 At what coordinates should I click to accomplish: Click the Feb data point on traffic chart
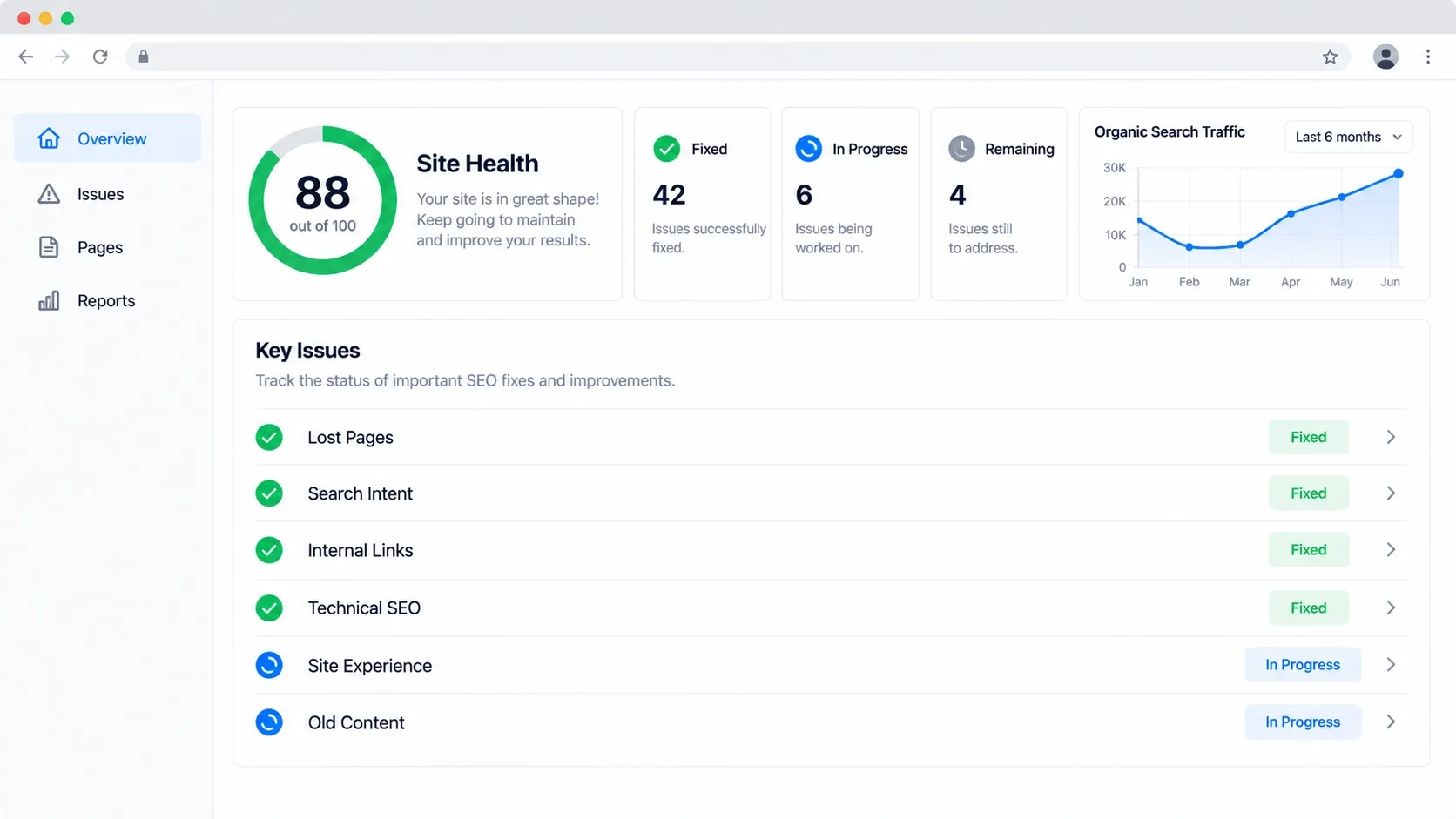[1190, 247]
